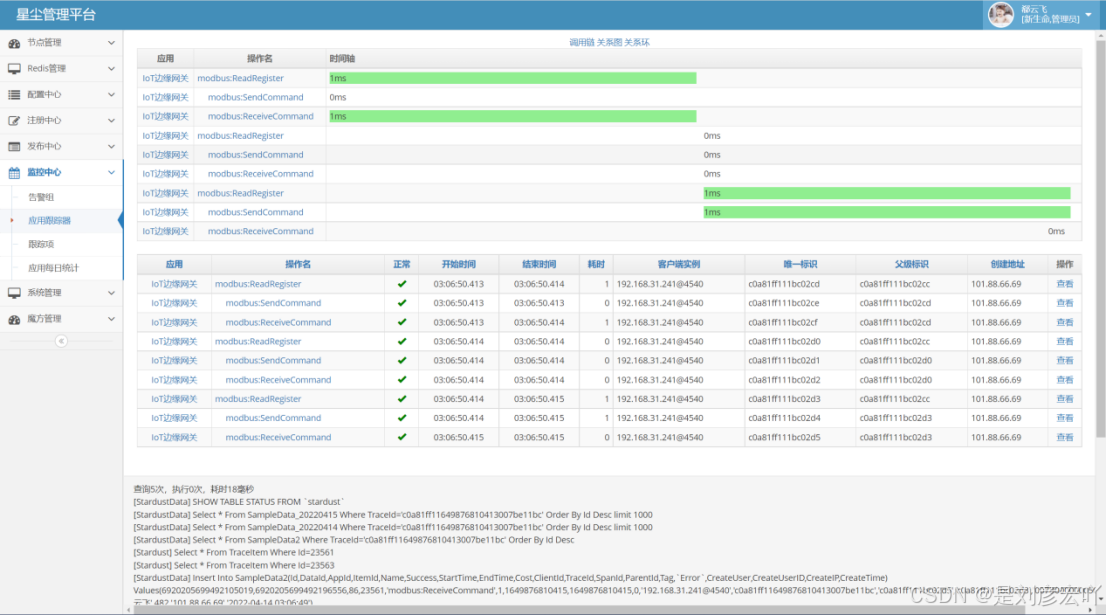This screenshot has width=1106, height=615.
Task: Click green checkmark in row c0a81ff111bc02d0
Action: [402, 341]
